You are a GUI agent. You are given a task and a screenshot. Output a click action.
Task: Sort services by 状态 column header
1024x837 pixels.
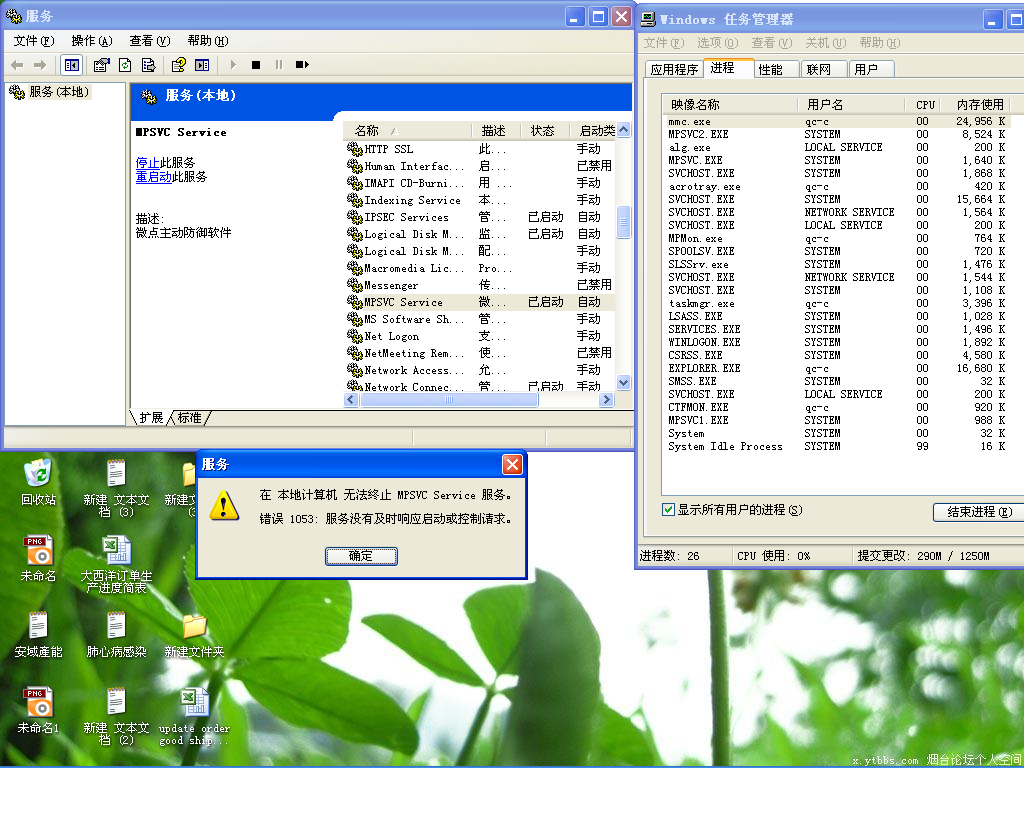pos(545,131)
